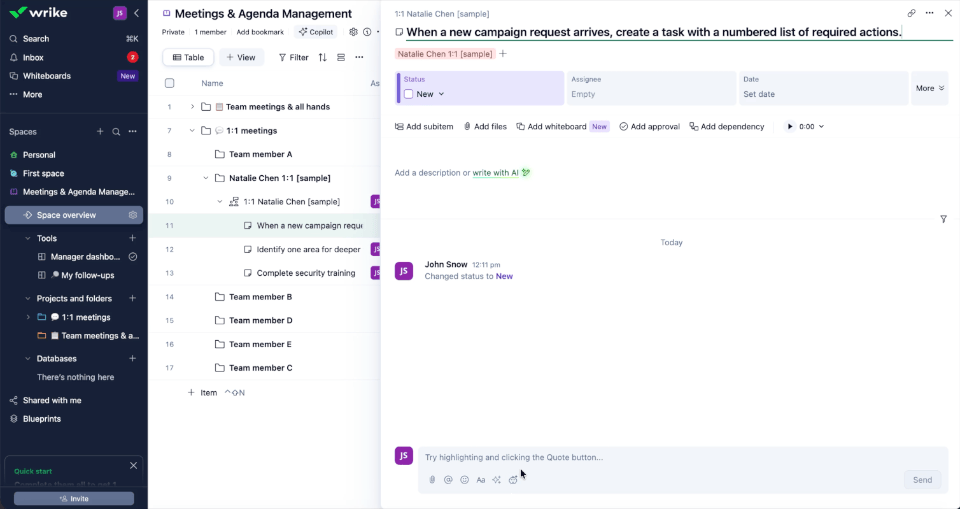
Task: Open Aa text formatting options
Action: [x=481, y=480]
